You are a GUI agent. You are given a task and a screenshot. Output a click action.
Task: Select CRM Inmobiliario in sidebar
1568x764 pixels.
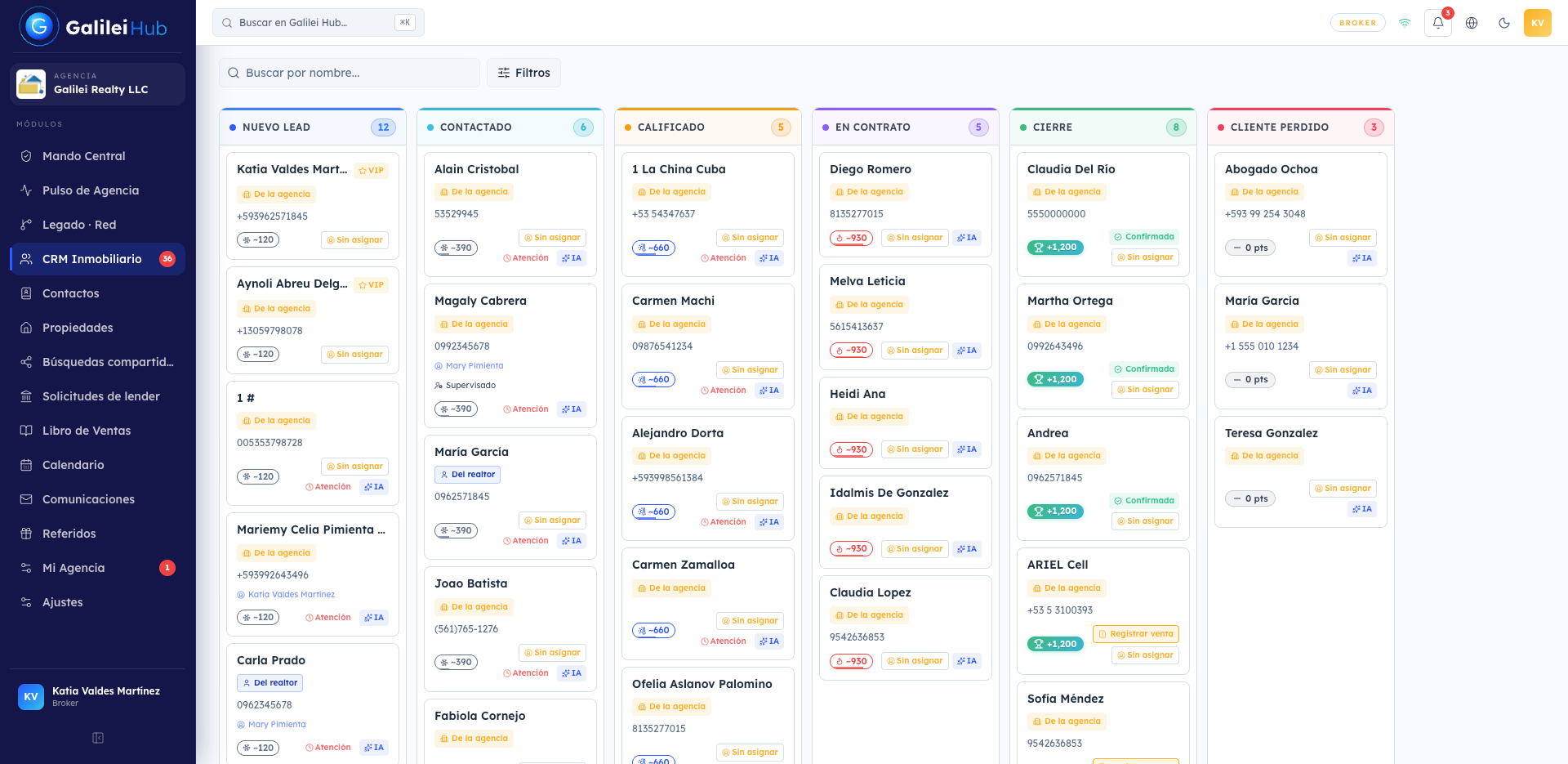click(x=97, y=259)
